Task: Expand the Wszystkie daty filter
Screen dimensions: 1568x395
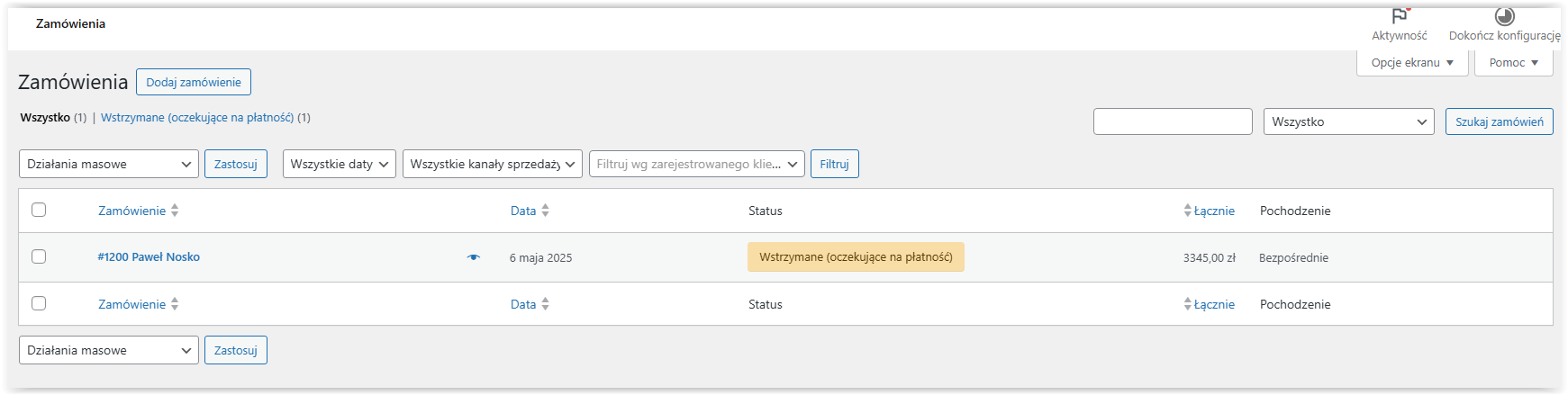Action: [x=339, y=164]
